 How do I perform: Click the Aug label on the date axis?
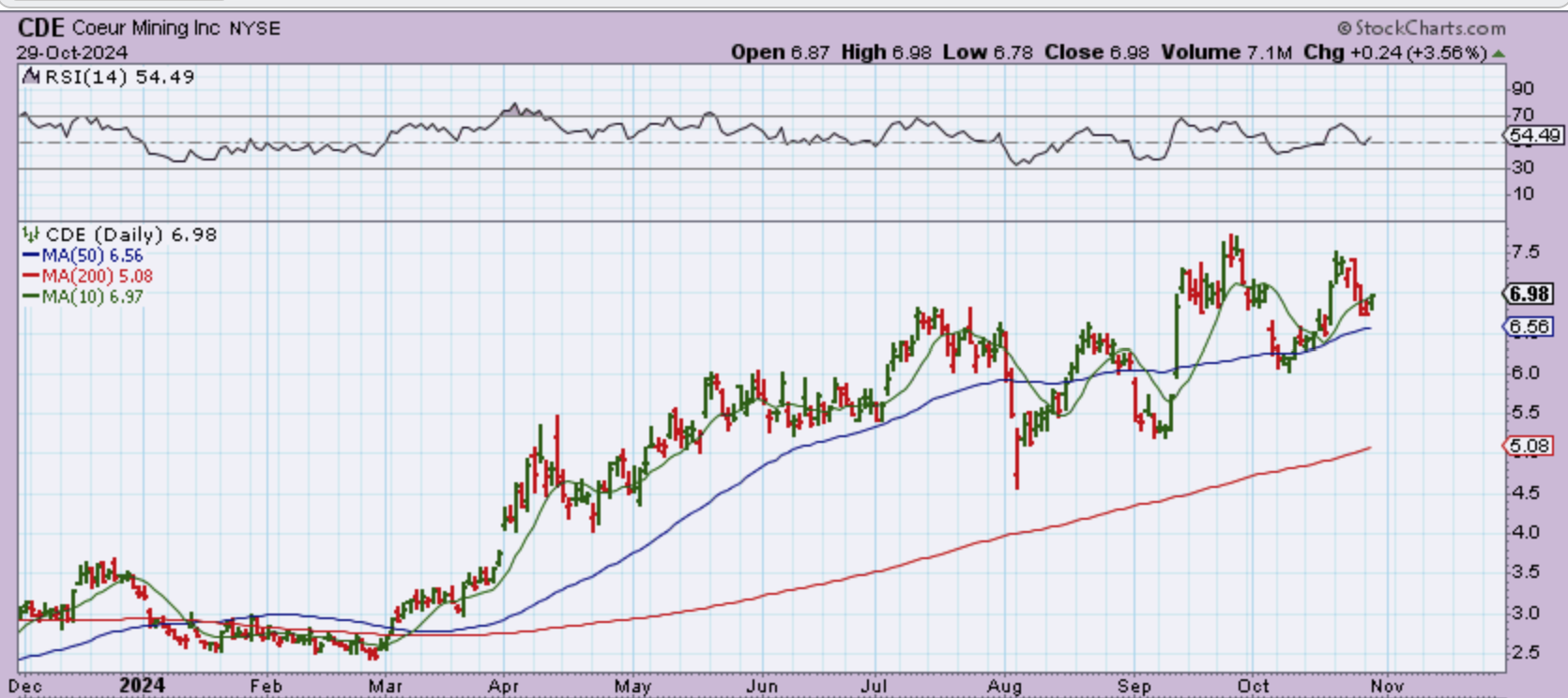coord(1004,687)
